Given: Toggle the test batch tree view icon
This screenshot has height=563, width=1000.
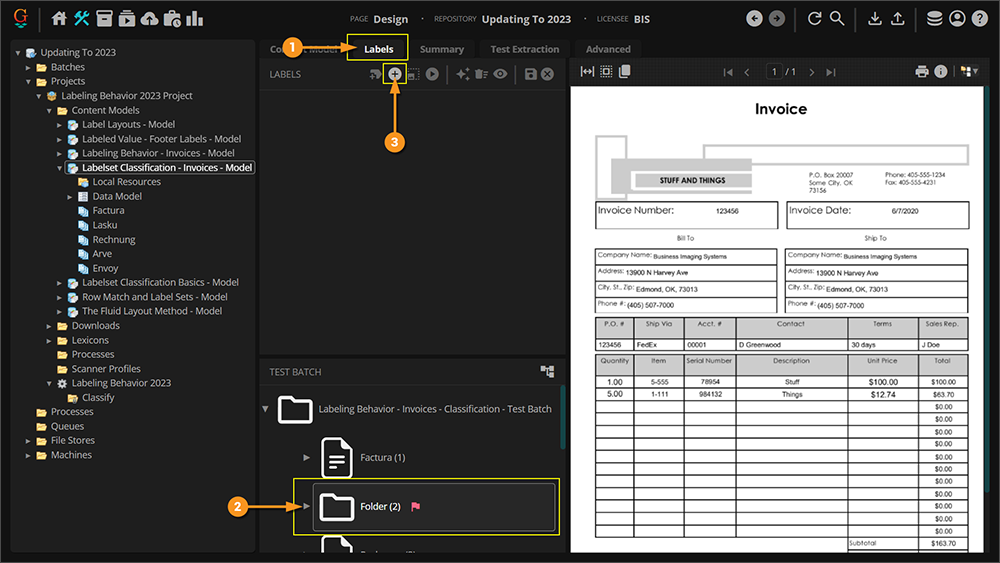Looking at the screenshot, I should pyautogui.click(x=547, y=371).
